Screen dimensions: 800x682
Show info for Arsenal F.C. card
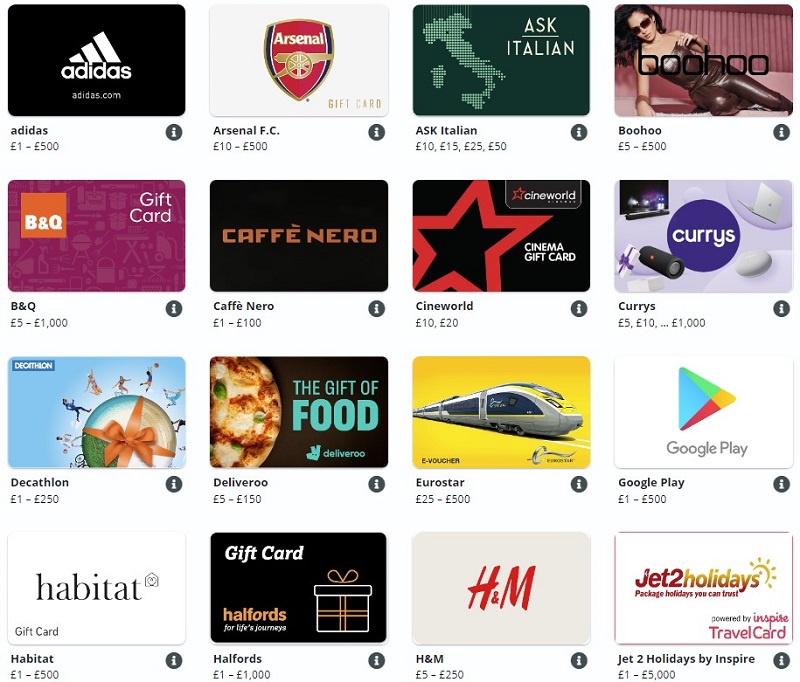(x=377, y=132)
